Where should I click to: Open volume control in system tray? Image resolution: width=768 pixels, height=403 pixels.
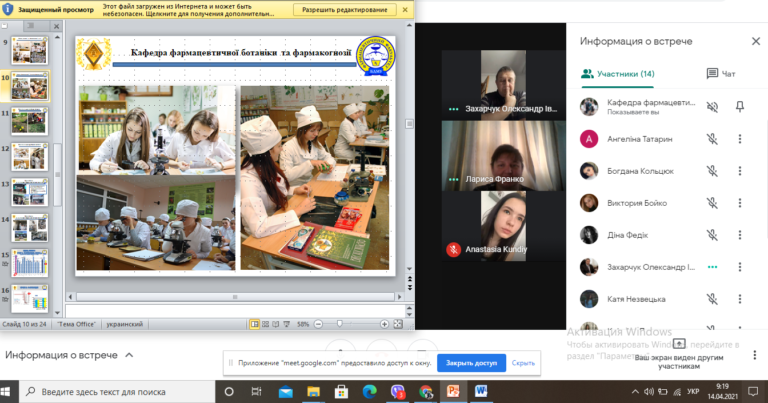pos(648,392)
